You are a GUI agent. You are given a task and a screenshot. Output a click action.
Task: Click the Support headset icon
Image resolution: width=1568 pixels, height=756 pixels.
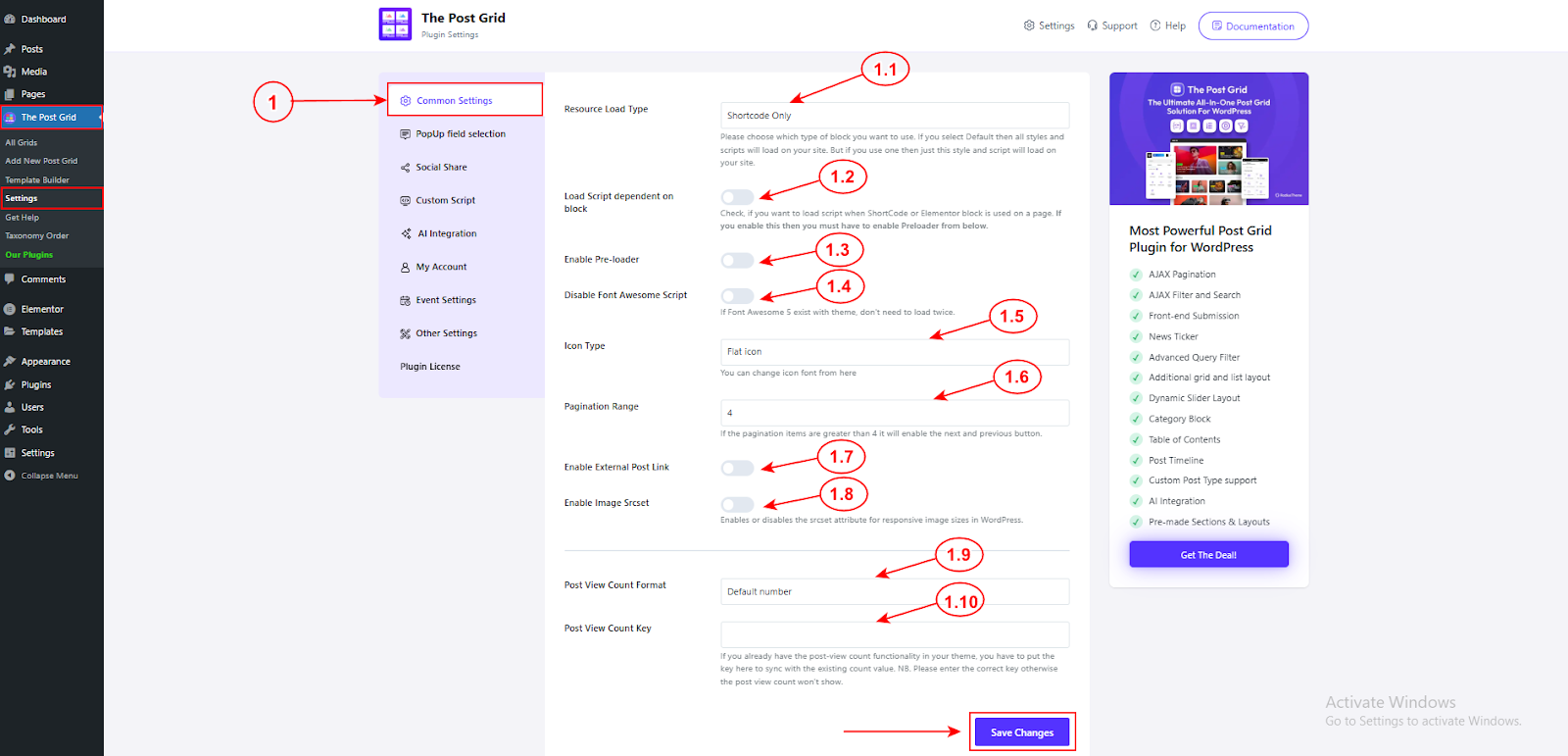(x=1092, y=25)
